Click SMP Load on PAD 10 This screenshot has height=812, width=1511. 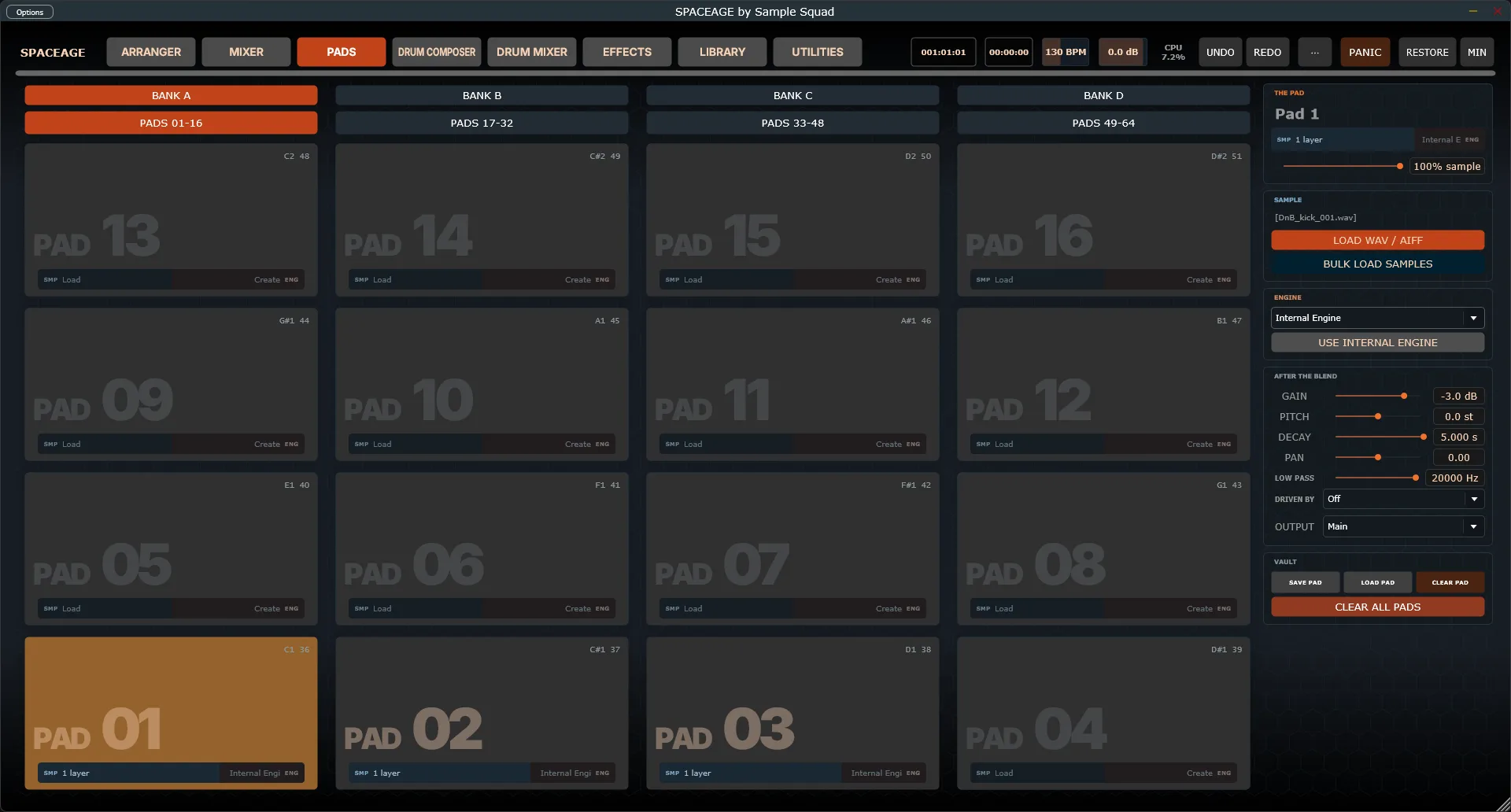coord(416,444)
